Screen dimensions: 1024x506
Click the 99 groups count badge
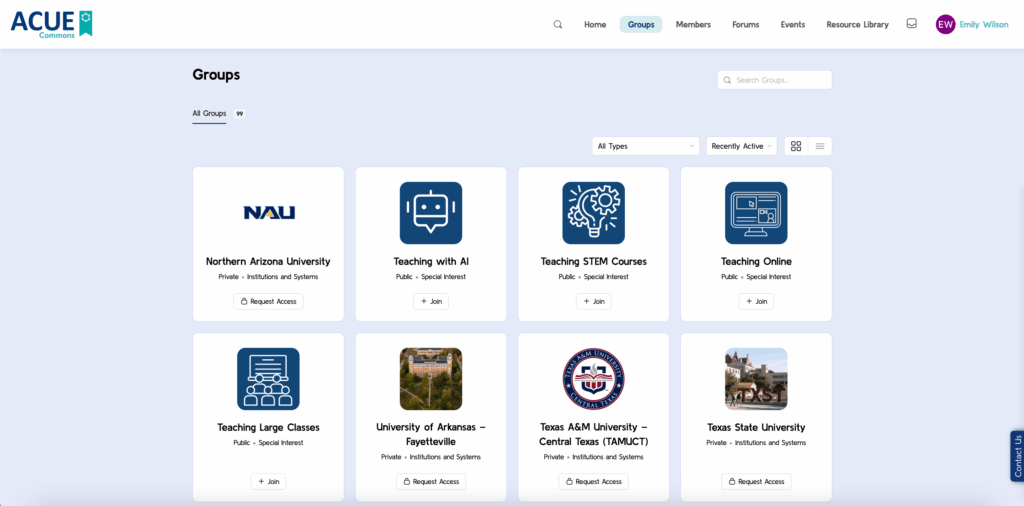tap(240, 114)
